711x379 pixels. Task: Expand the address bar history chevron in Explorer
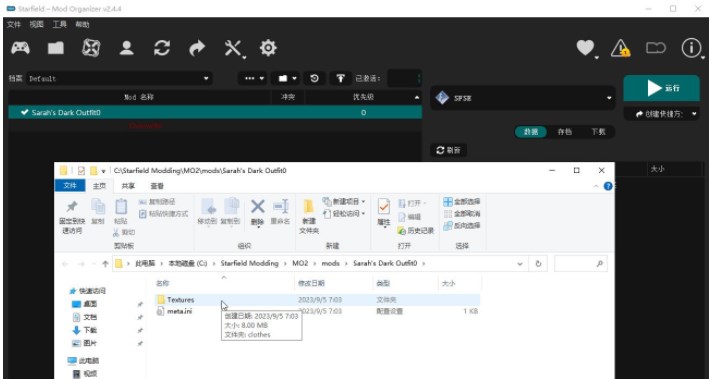[520, 263]
